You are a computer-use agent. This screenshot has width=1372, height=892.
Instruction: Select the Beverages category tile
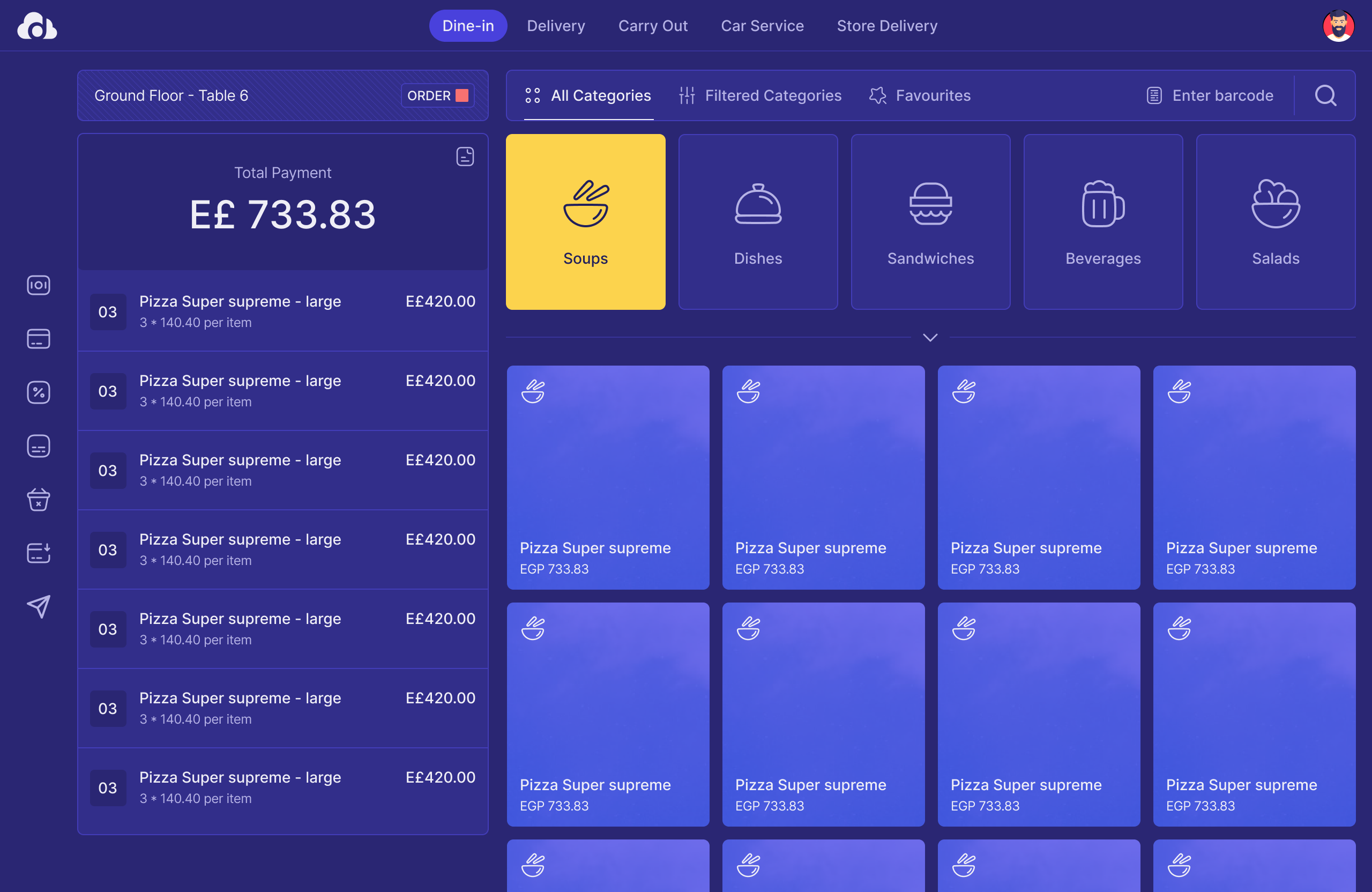[x=1103, y=222]
